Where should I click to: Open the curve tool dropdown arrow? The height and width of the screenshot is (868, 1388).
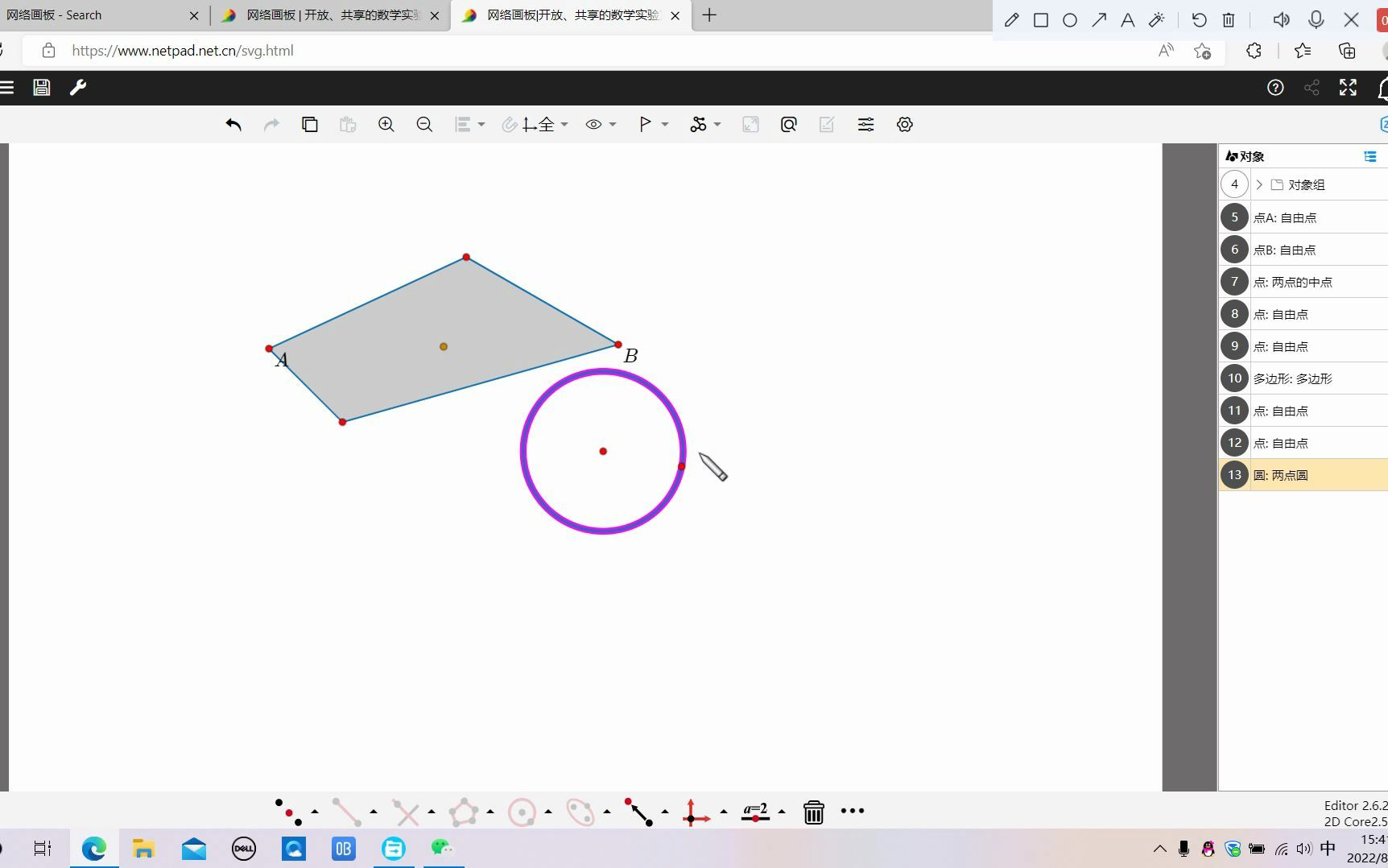(717, 125)
